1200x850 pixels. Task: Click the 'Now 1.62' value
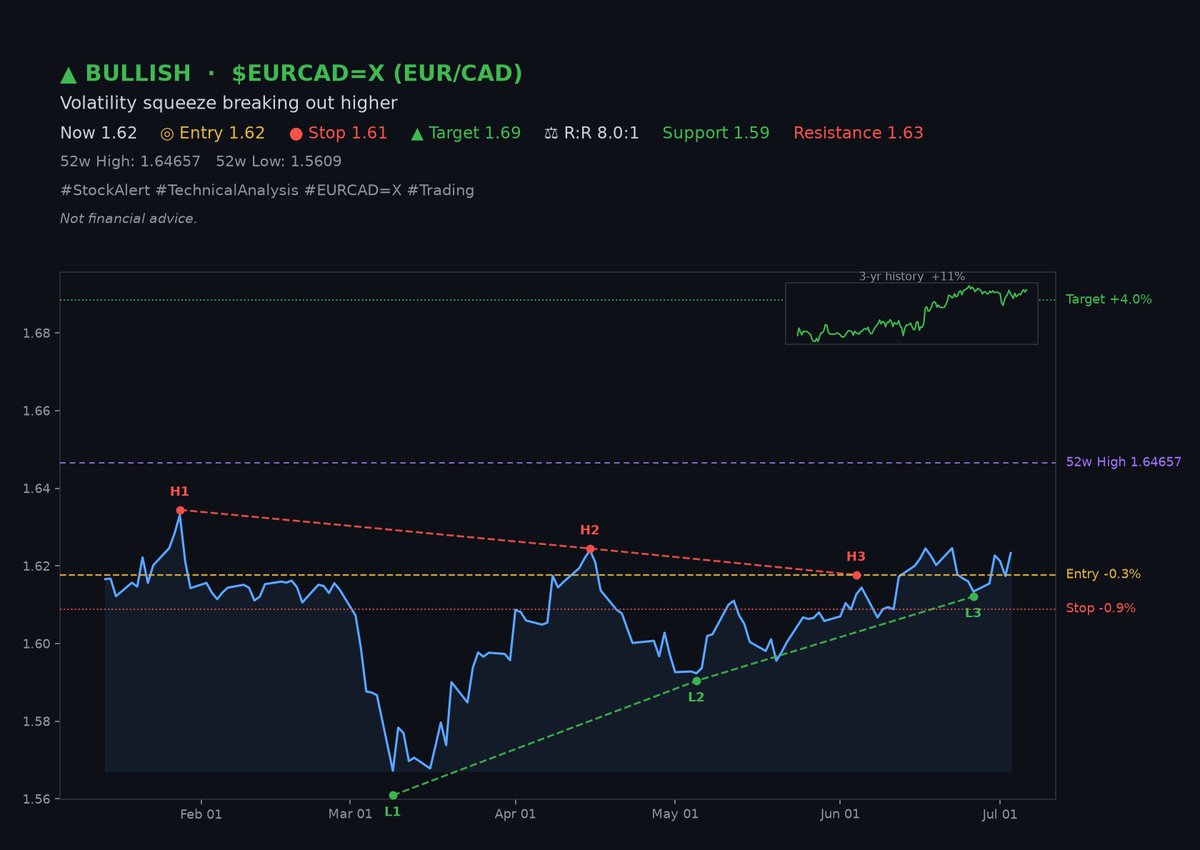pyautogui.click(x=99, y=133)
